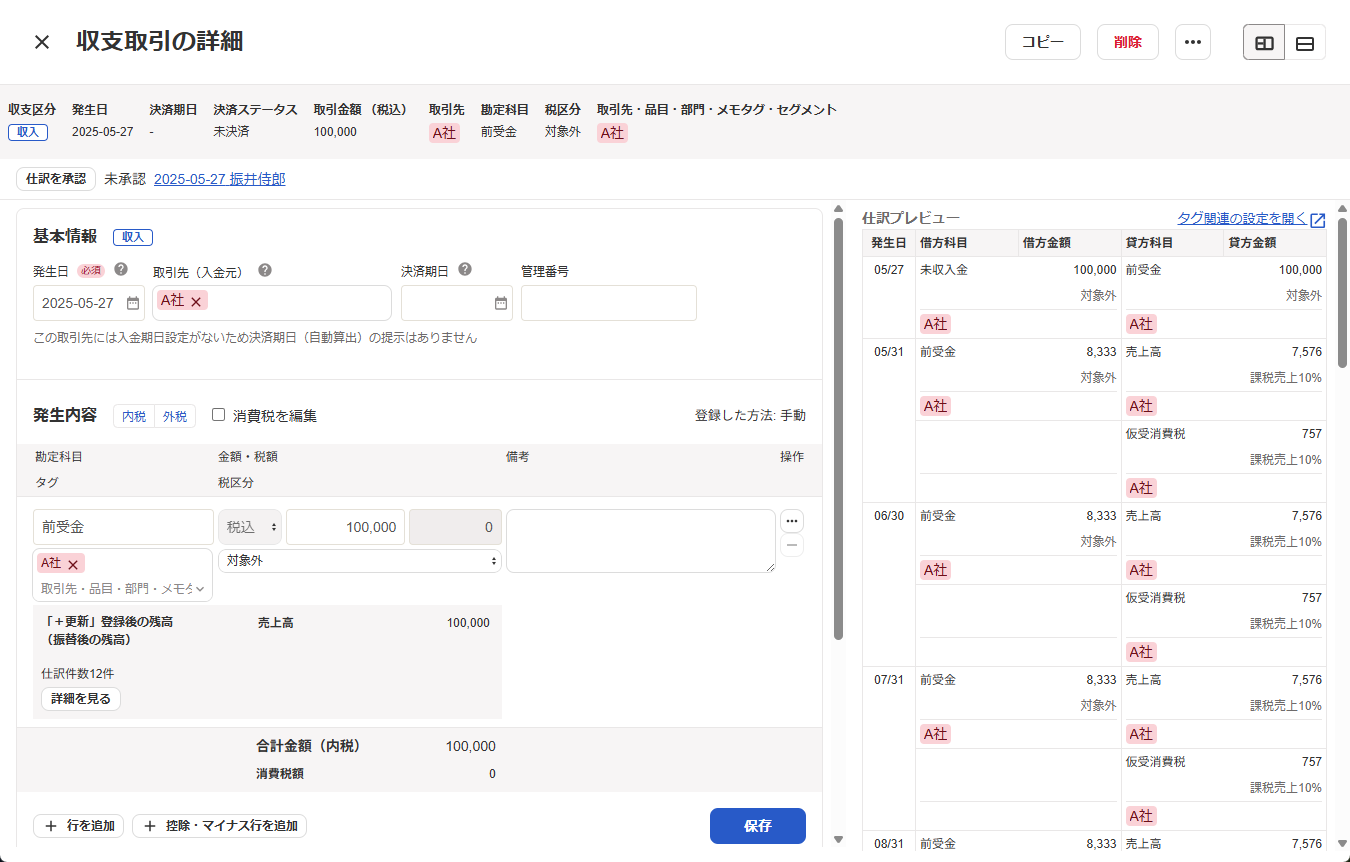Click the 仕訳件数12件 text

[78, 673]
